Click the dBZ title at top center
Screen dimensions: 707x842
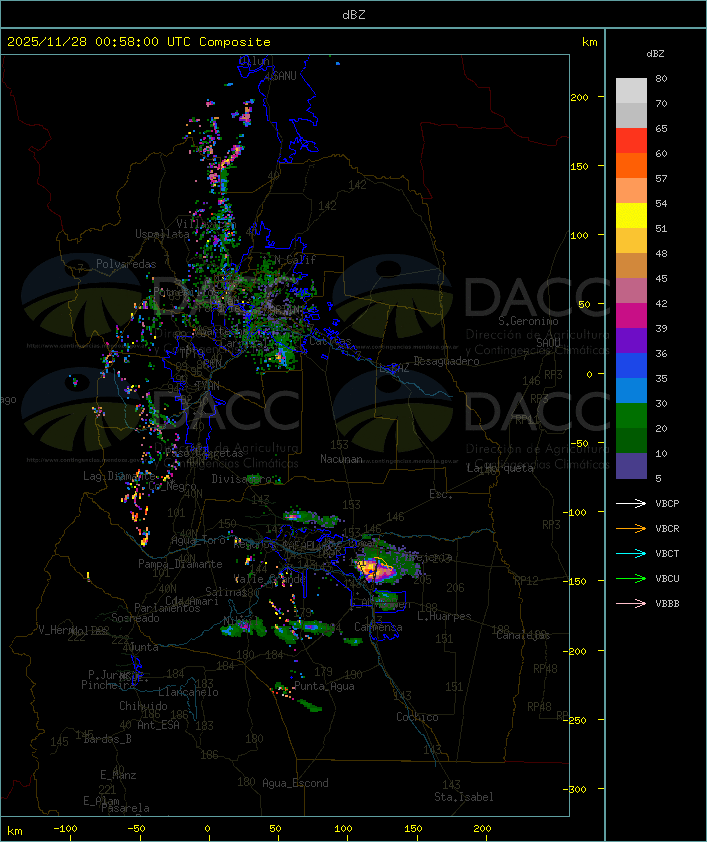(x=354, y=15)
